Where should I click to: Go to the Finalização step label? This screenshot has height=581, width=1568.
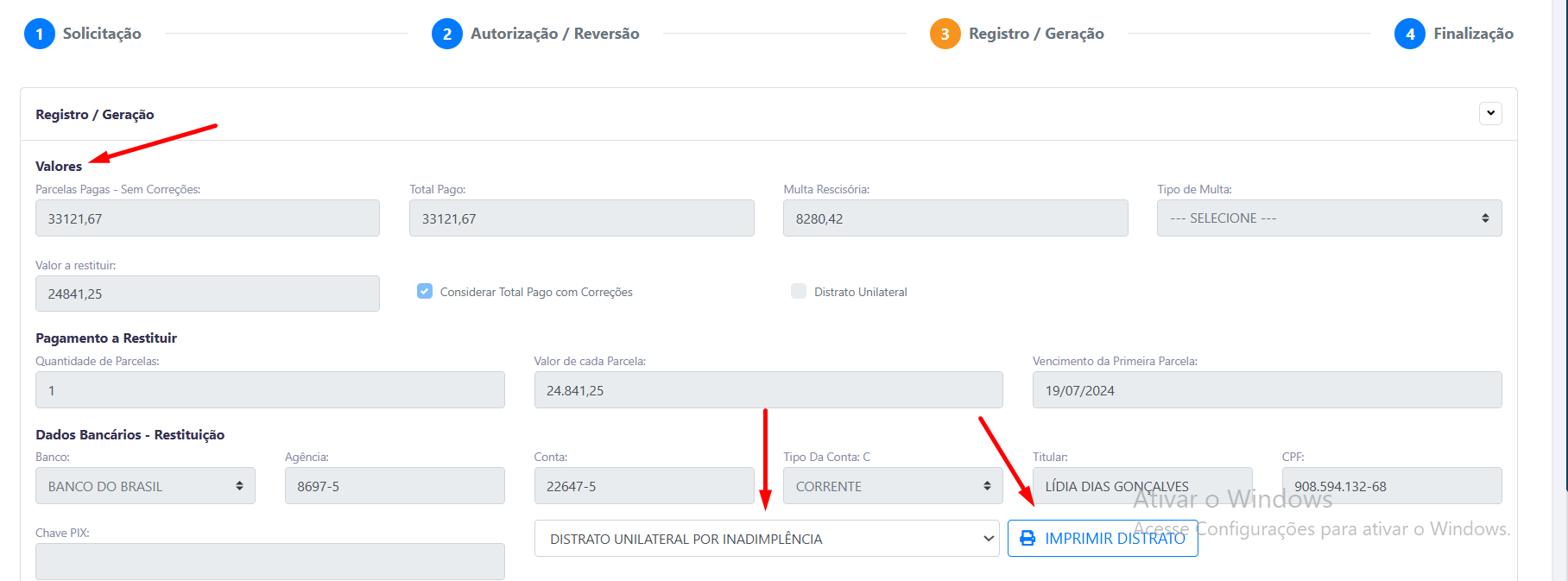(1473, 34)
